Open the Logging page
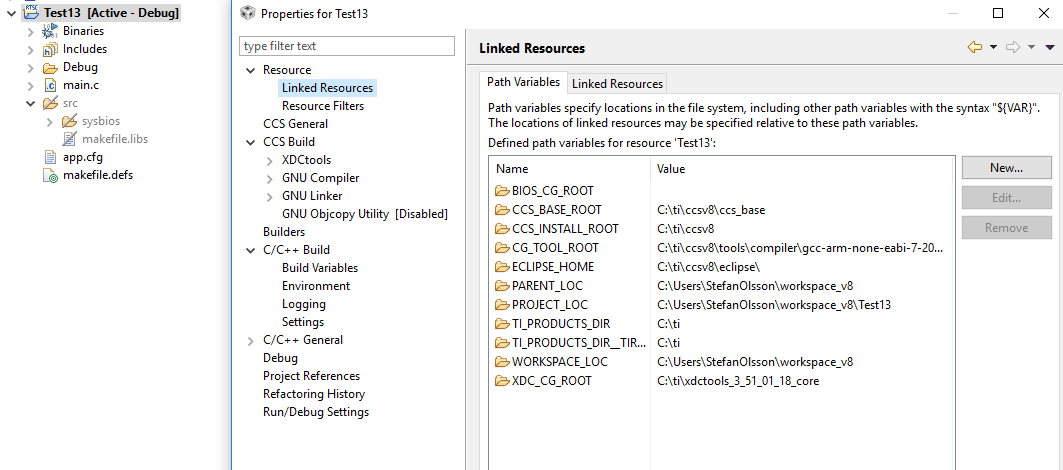 (x=304, y=304)
